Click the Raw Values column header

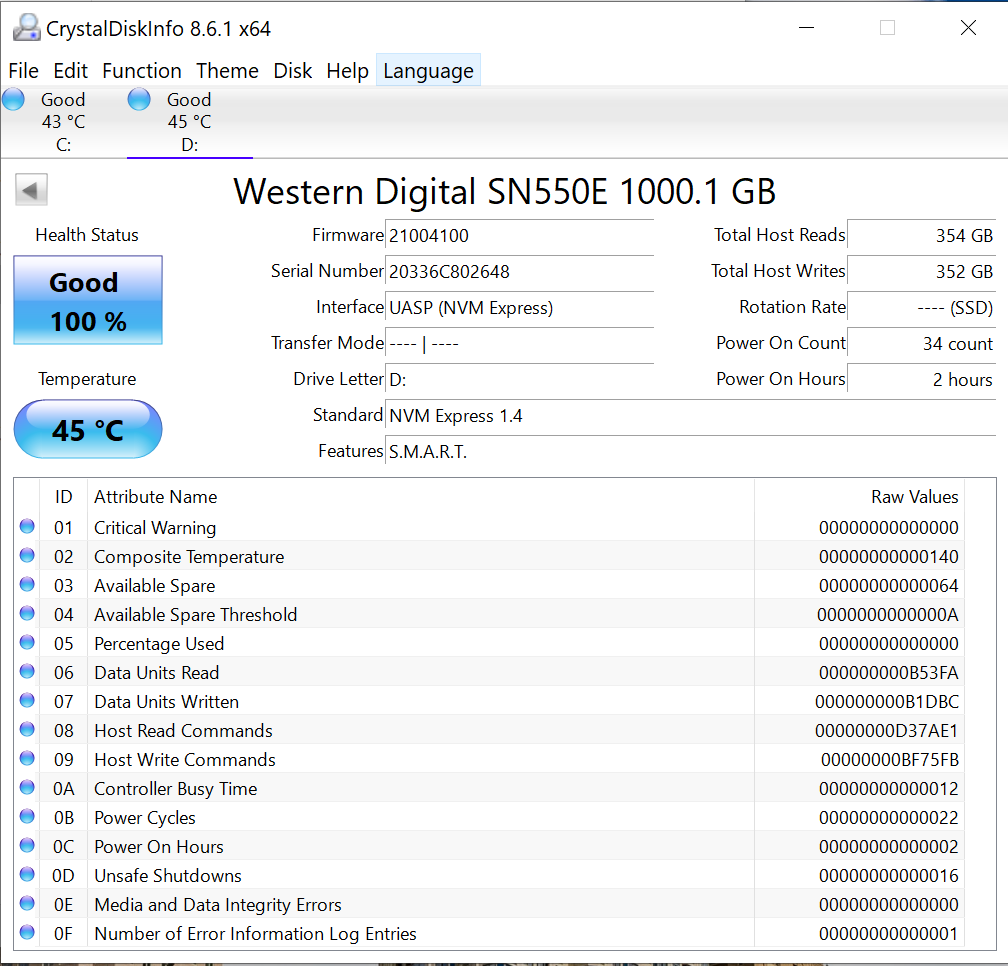914,497
